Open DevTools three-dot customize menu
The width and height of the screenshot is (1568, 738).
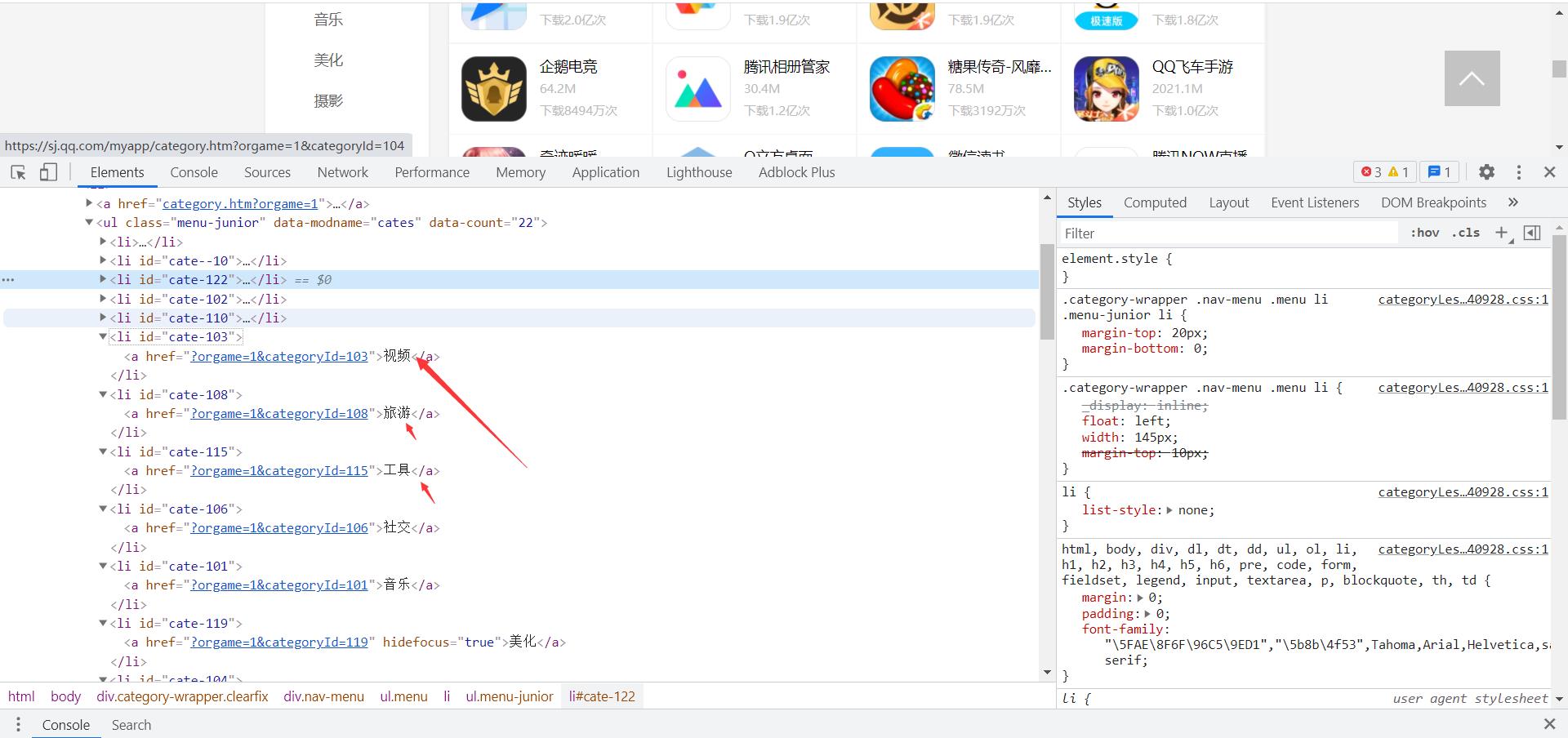pyautogui.click(x=1518, y=172)
